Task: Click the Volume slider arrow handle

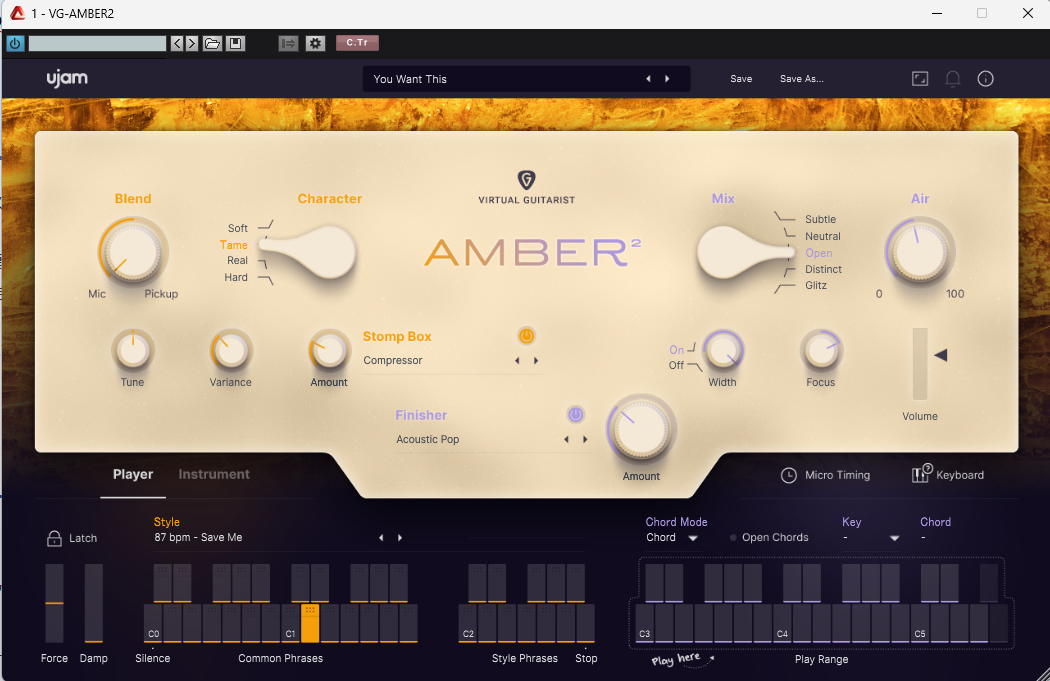Action: pos(941,355)
